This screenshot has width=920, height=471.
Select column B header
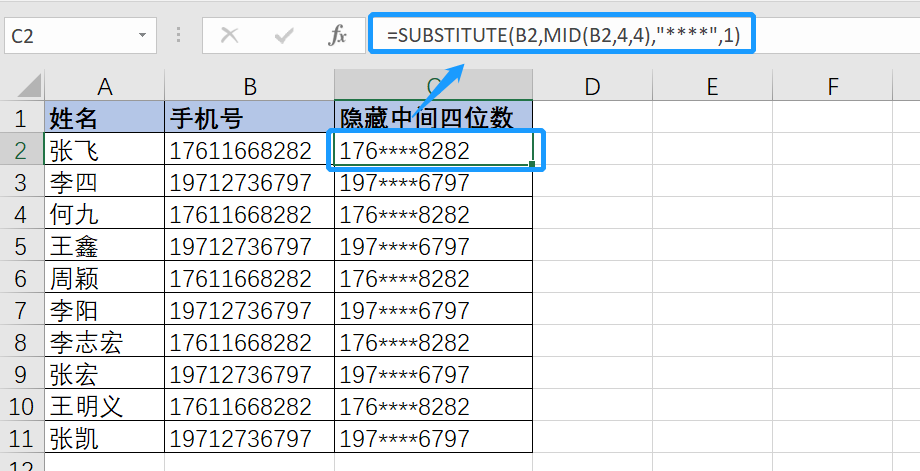pyautogui.click(x=249, y=86)
